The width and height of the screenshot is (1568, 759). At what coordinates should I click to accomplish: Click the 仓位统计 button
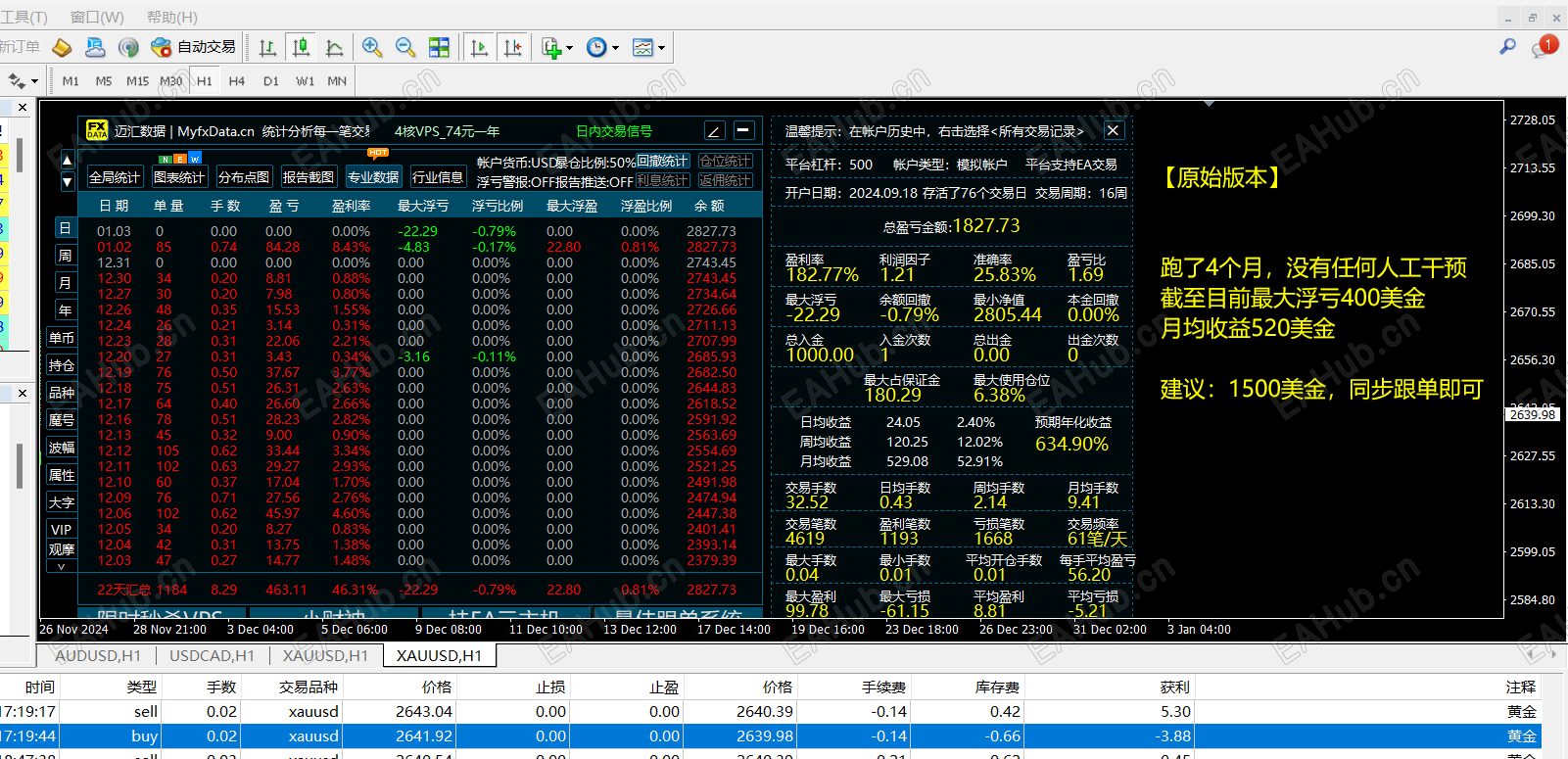pyautogui.click(x=726, y=162)
